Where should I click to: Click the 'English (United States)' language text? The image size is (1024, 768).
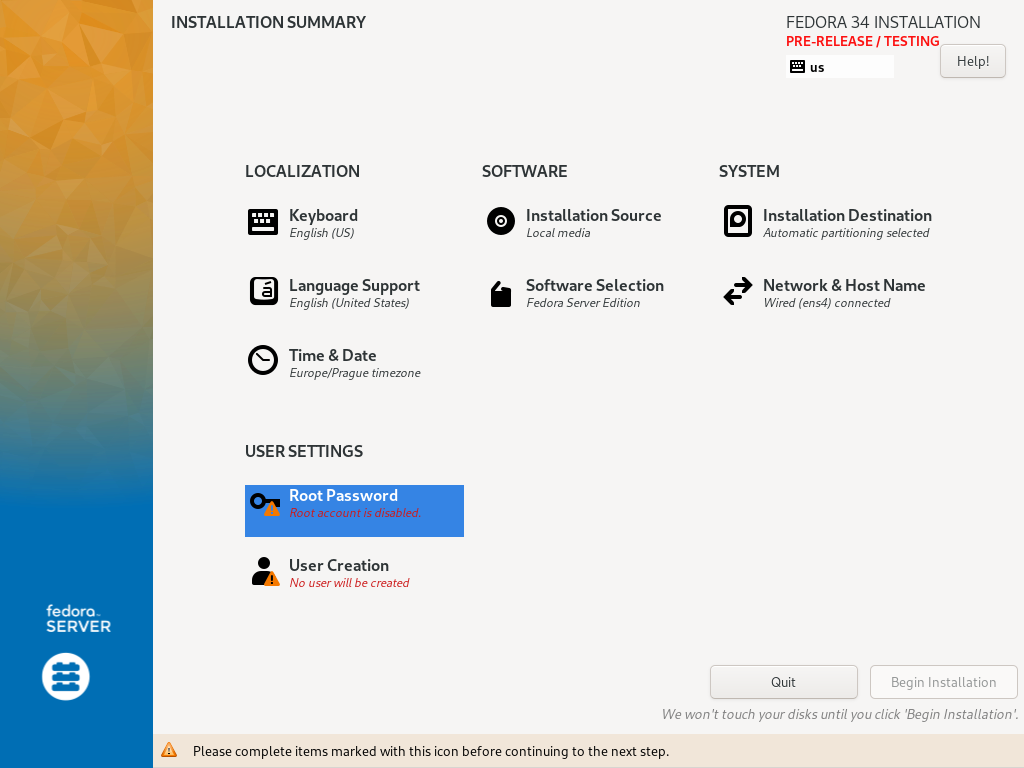pyautogui.click(x=349, y=303)
